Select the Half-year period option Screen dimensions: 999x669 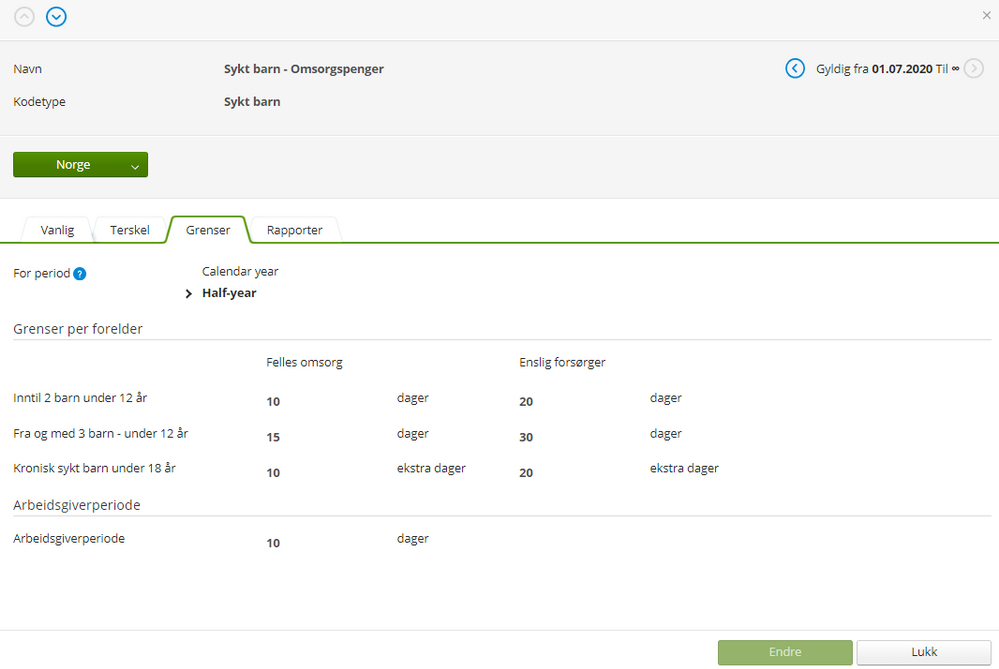point(229,293)
